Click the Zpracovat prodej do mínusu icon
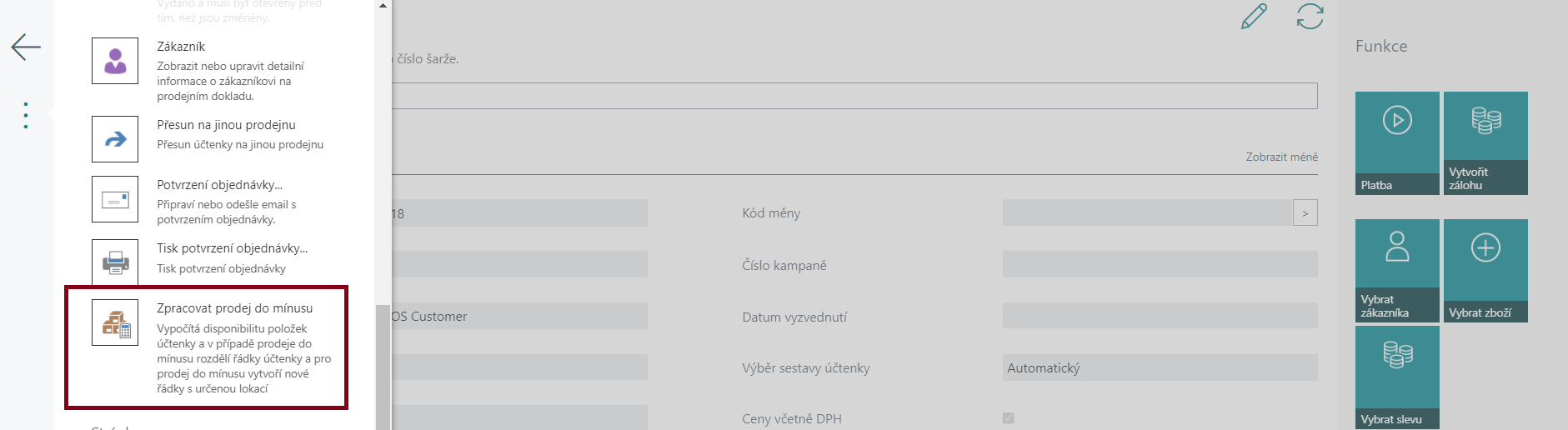 pyautogui.click(x=115, y=322)
